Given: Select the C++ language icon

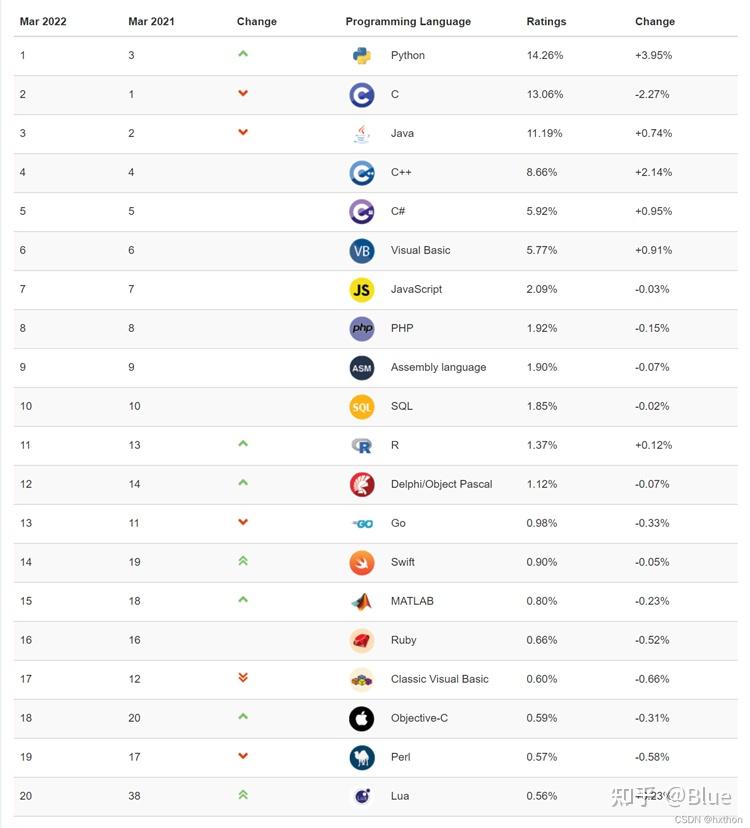Looking at the screenshot, I should 362,173.
